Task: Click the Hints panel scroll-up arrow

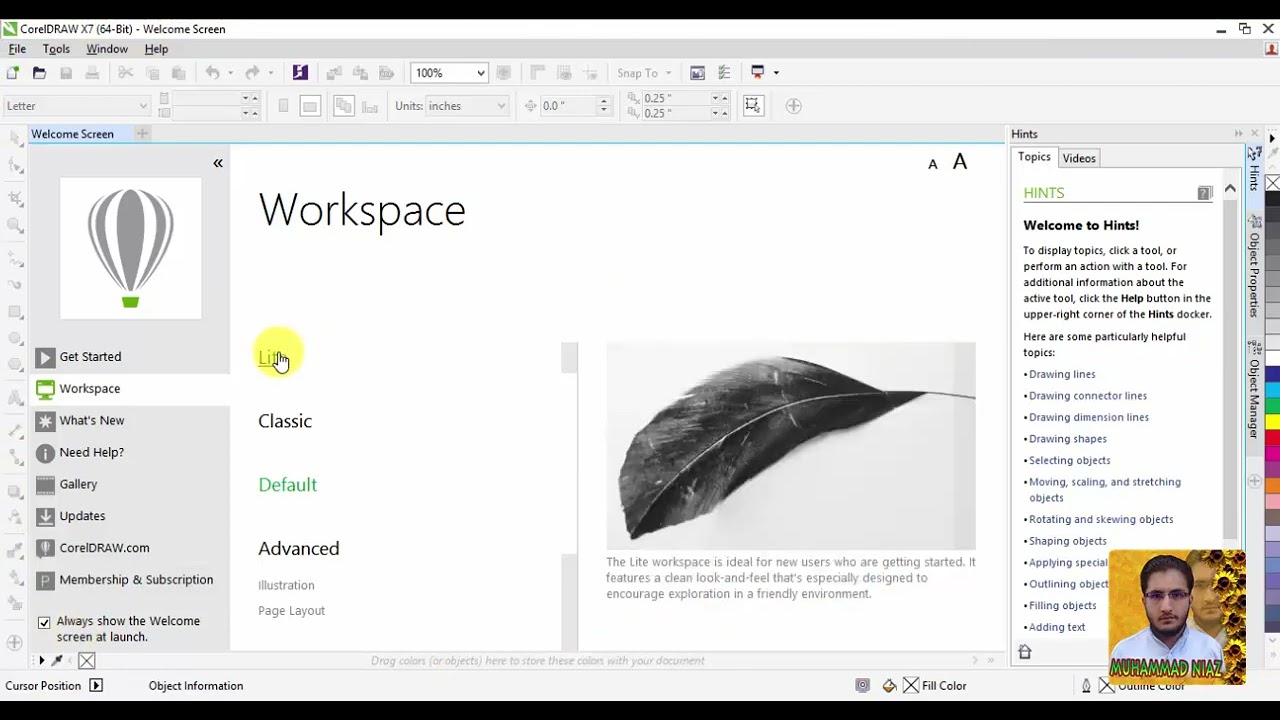Action: (1230, 188)
